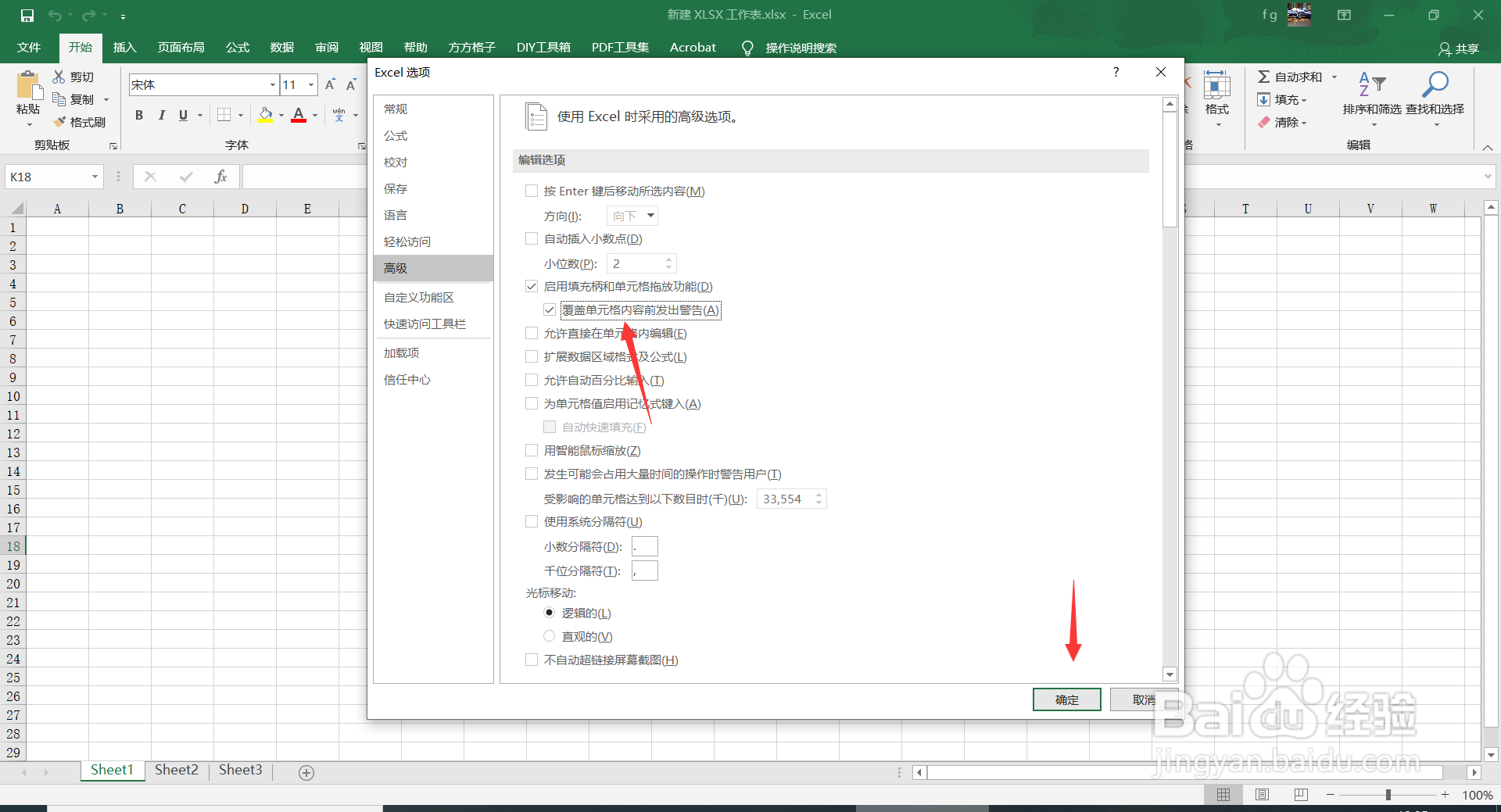Switch to Page Layout view in status bar
Image resolution: width=1501 pixels, height=812 pixels.
click(1261, 794)
